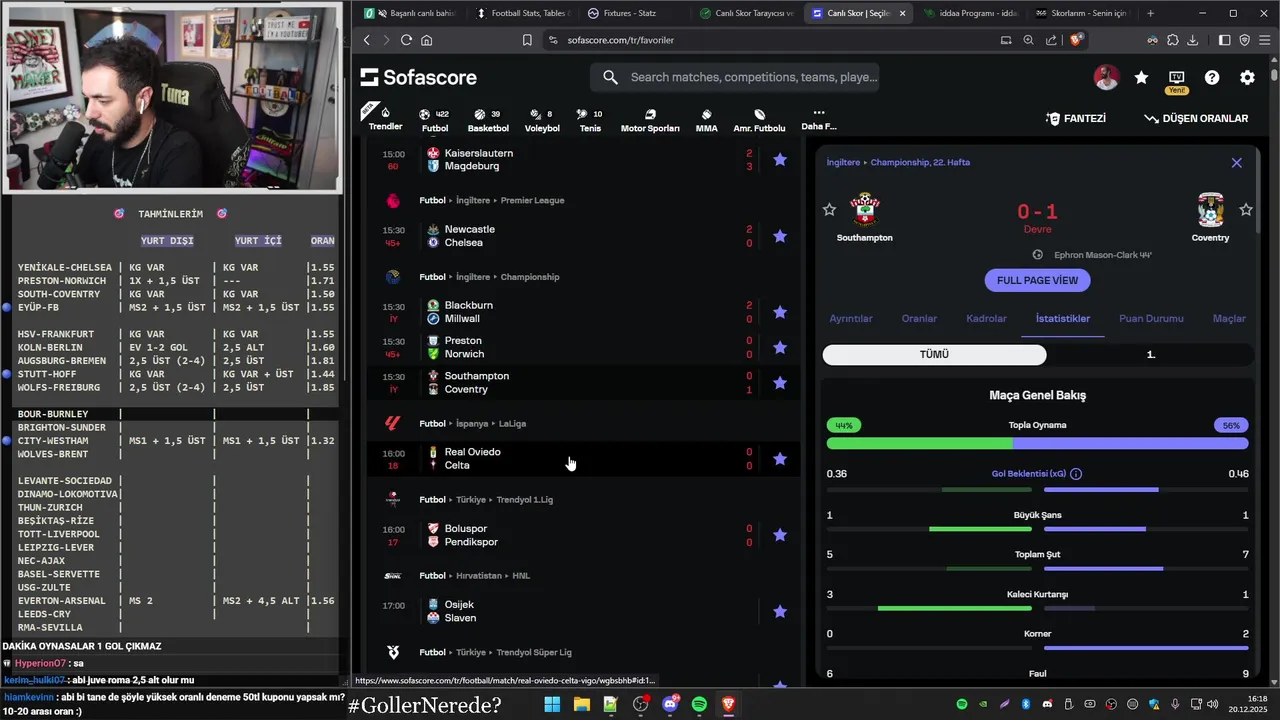Go to browser home page
The image size is (1280, 720).
click(x=427, y=40)
